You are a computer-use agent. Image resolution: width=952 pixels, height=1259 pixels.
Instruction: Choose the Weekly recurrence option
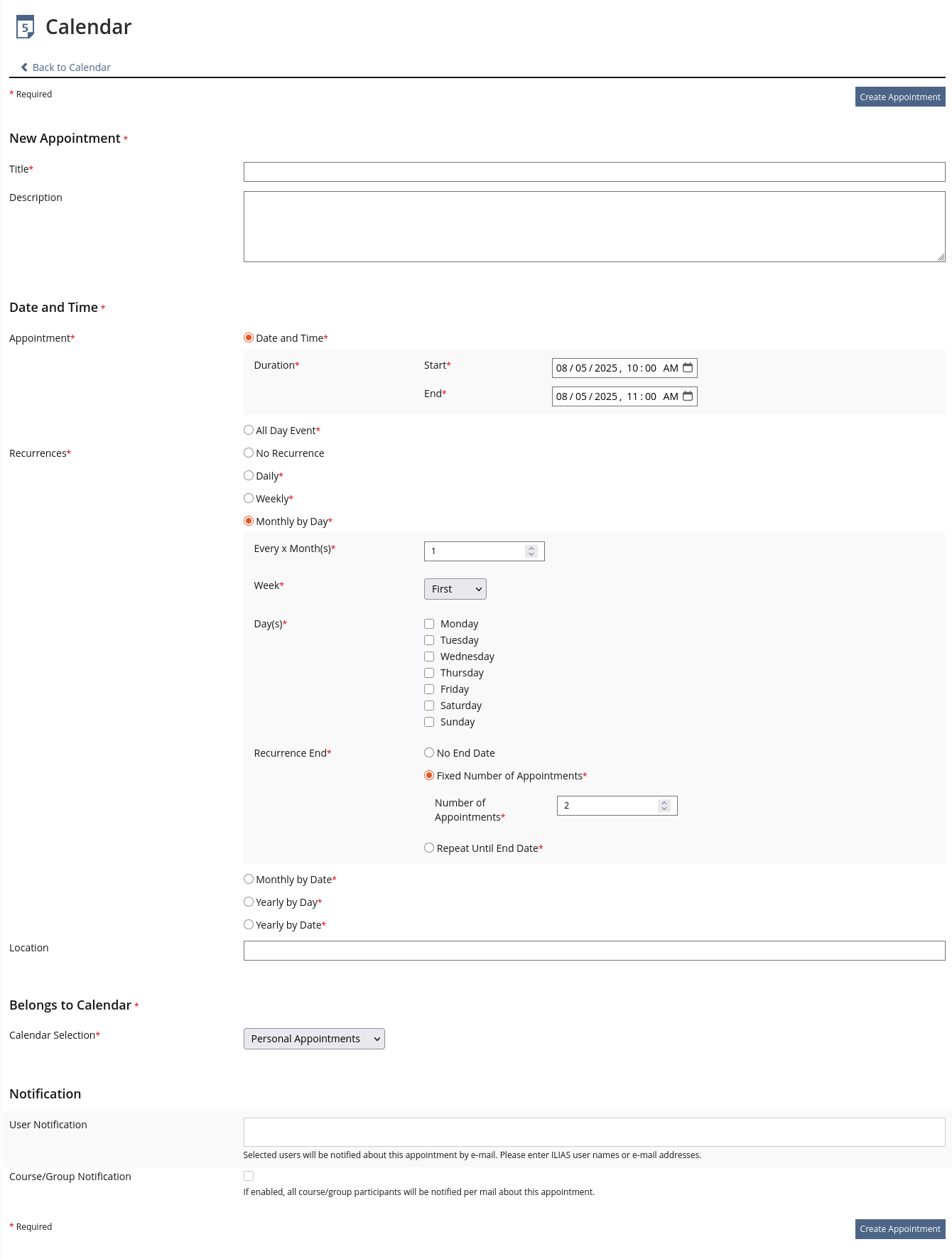(249, 499)
